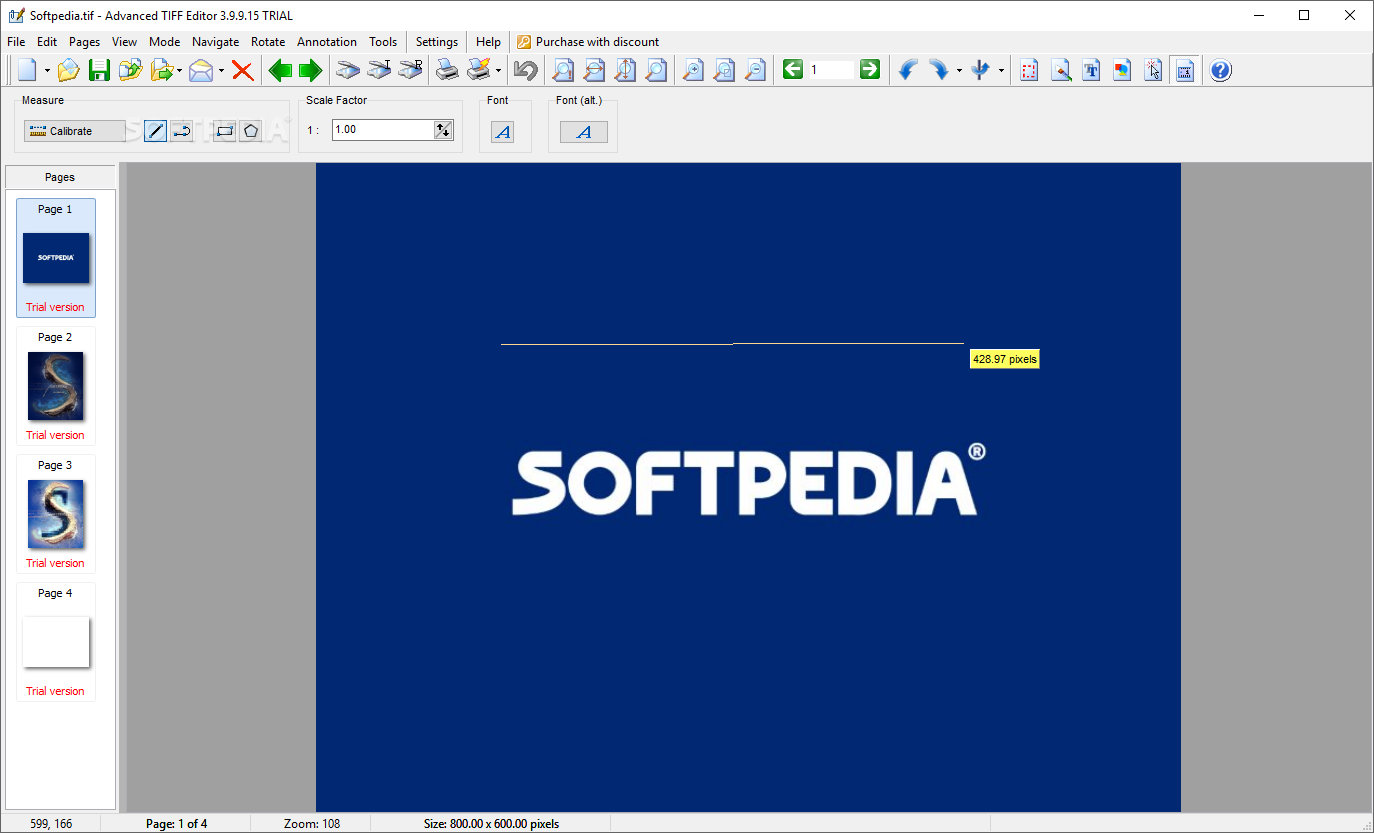Click the Zoom out magnifier with minus

point(755,70)
